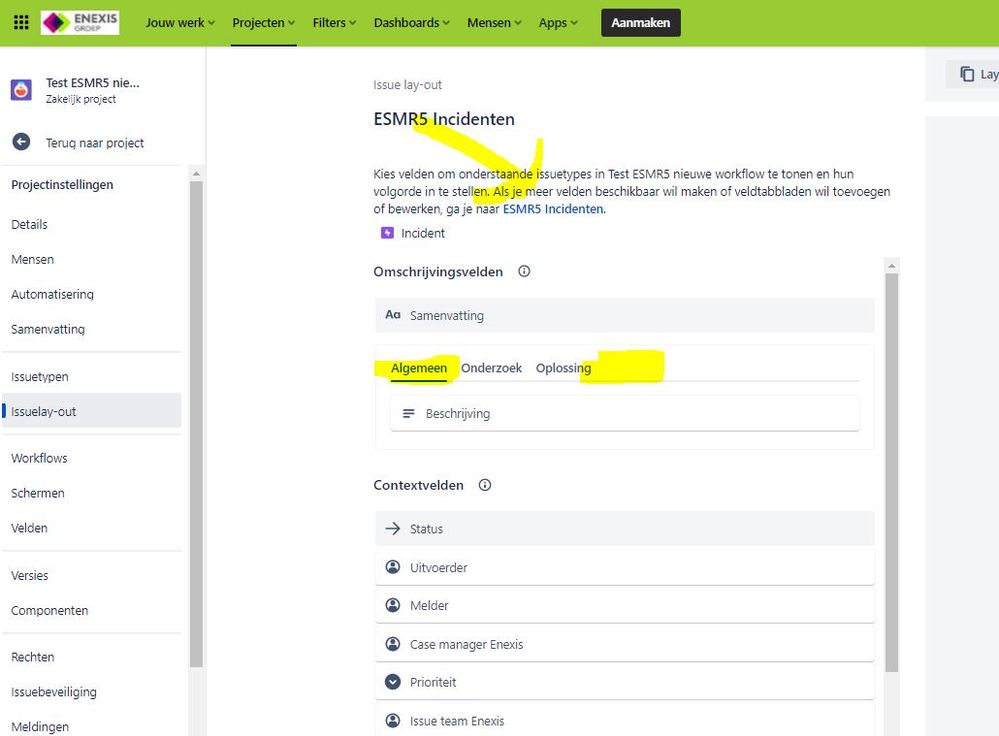Show info for Contextvelden

tap(485, 485)
